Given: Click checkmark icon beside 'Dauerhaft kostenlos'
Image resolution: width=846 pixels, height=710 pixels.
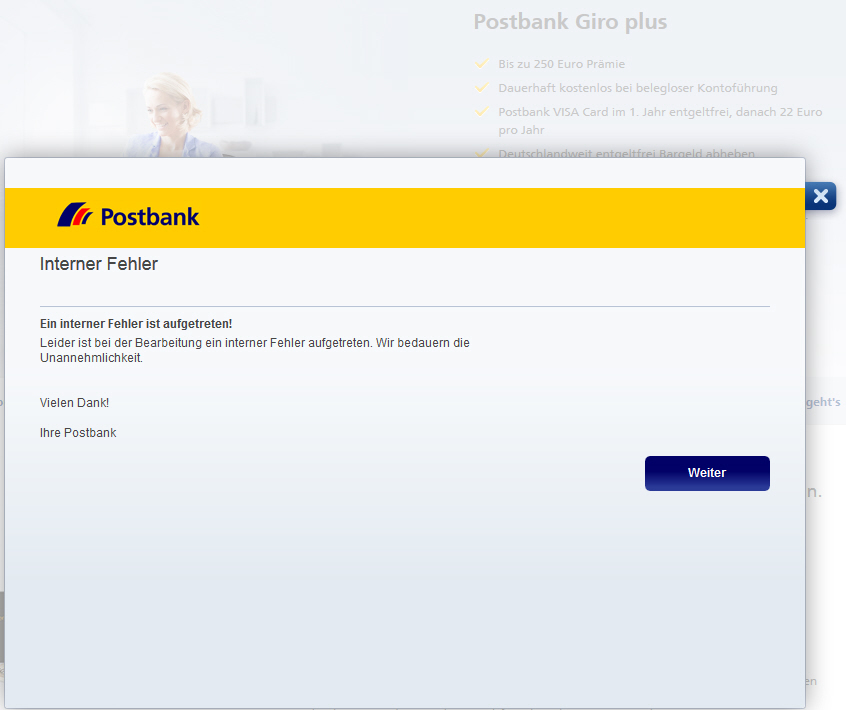Looking at the screenshot, I should (482, 87).
